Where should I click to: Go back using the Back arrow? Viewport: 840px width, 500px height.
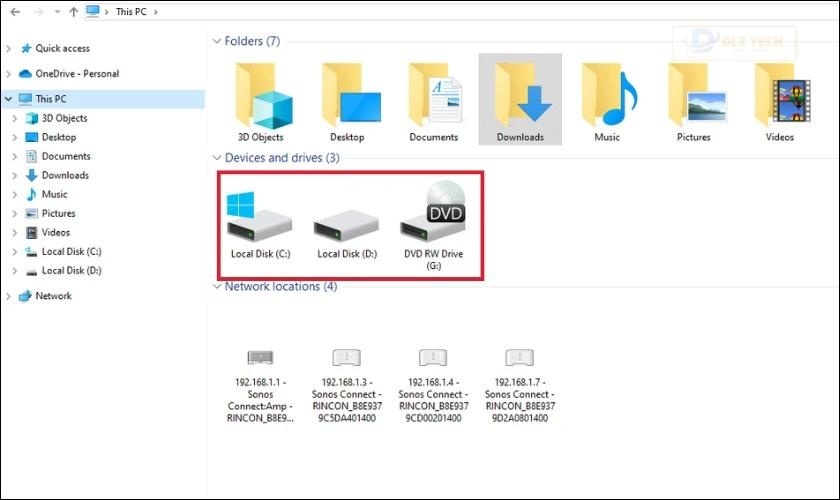pos(14,12)
